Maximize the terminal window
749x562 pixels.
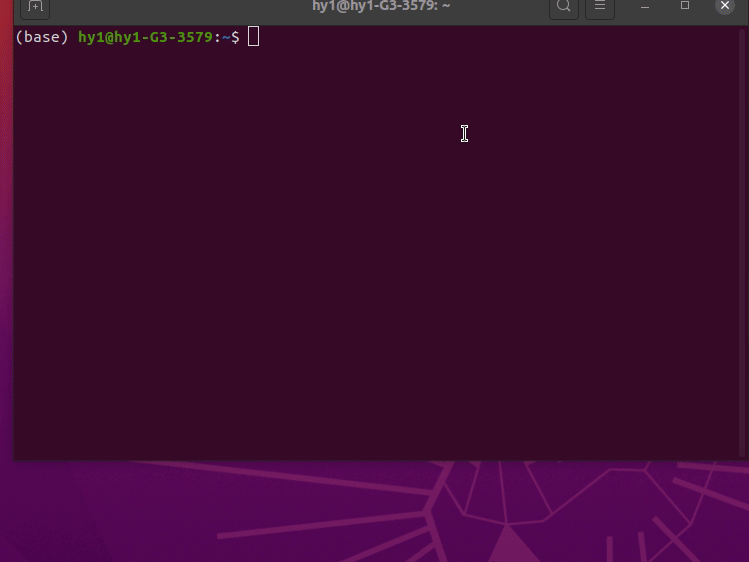[x=685, y=6]
